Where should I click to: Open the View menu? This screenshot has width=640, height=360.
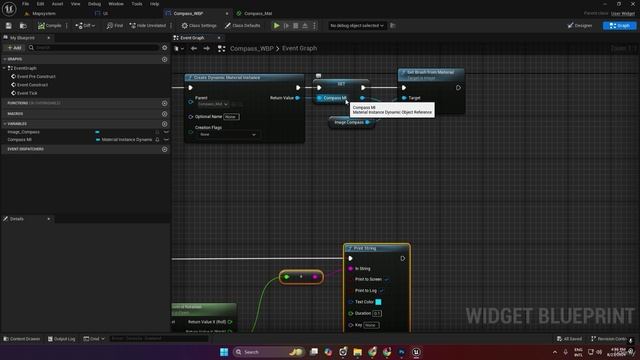(x=76, y=4)
